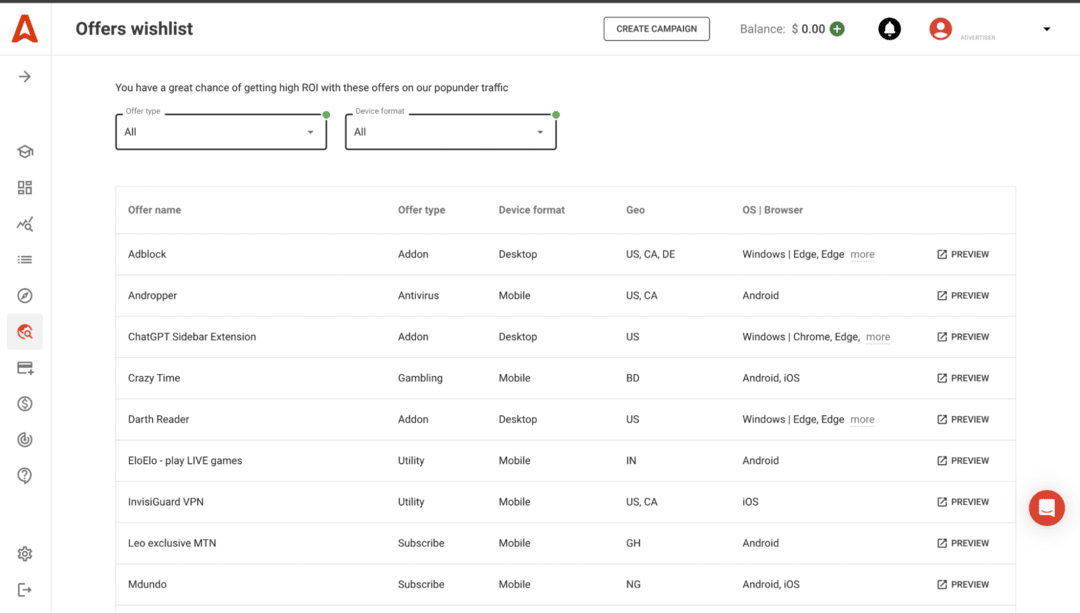Image resolution: width=1080 pixels, height=613 pixels.
Task: Open the graduation cap learning icon
Action: pos(25,152)
